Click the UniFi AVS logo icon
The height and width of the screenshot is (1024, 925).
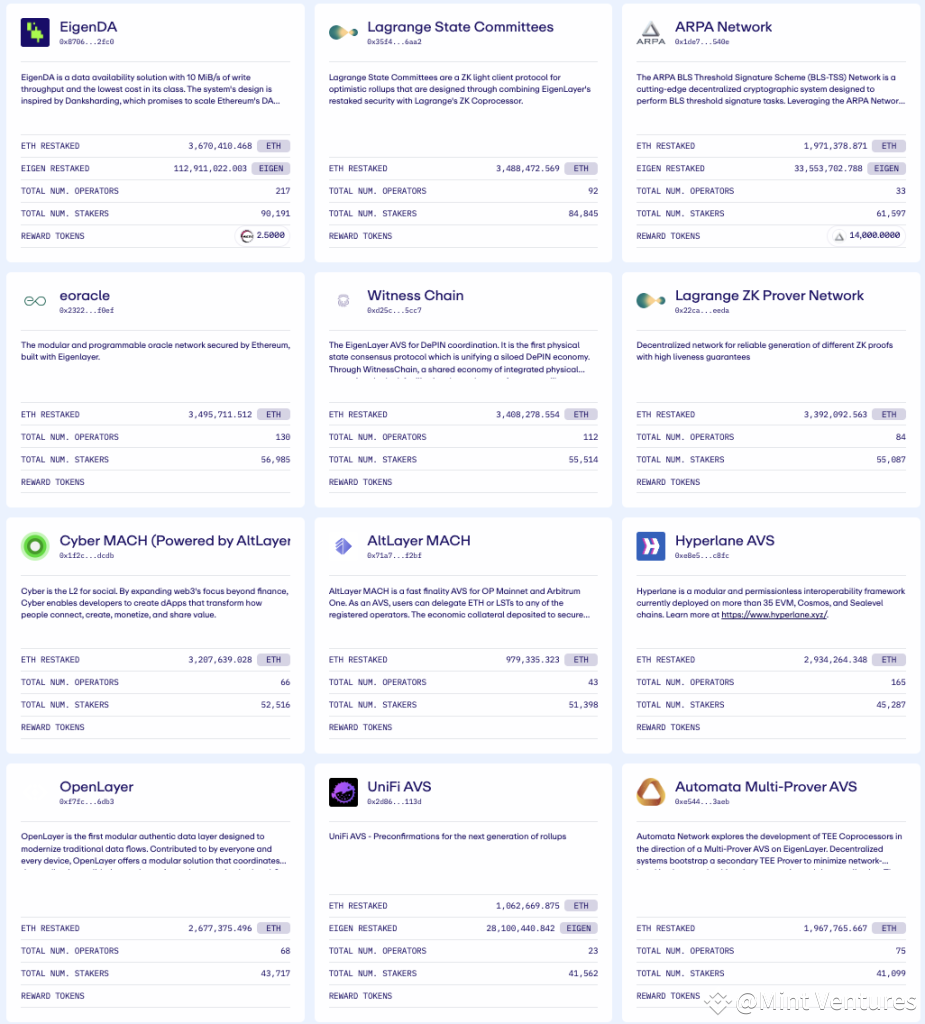click(x=343, y=793)
